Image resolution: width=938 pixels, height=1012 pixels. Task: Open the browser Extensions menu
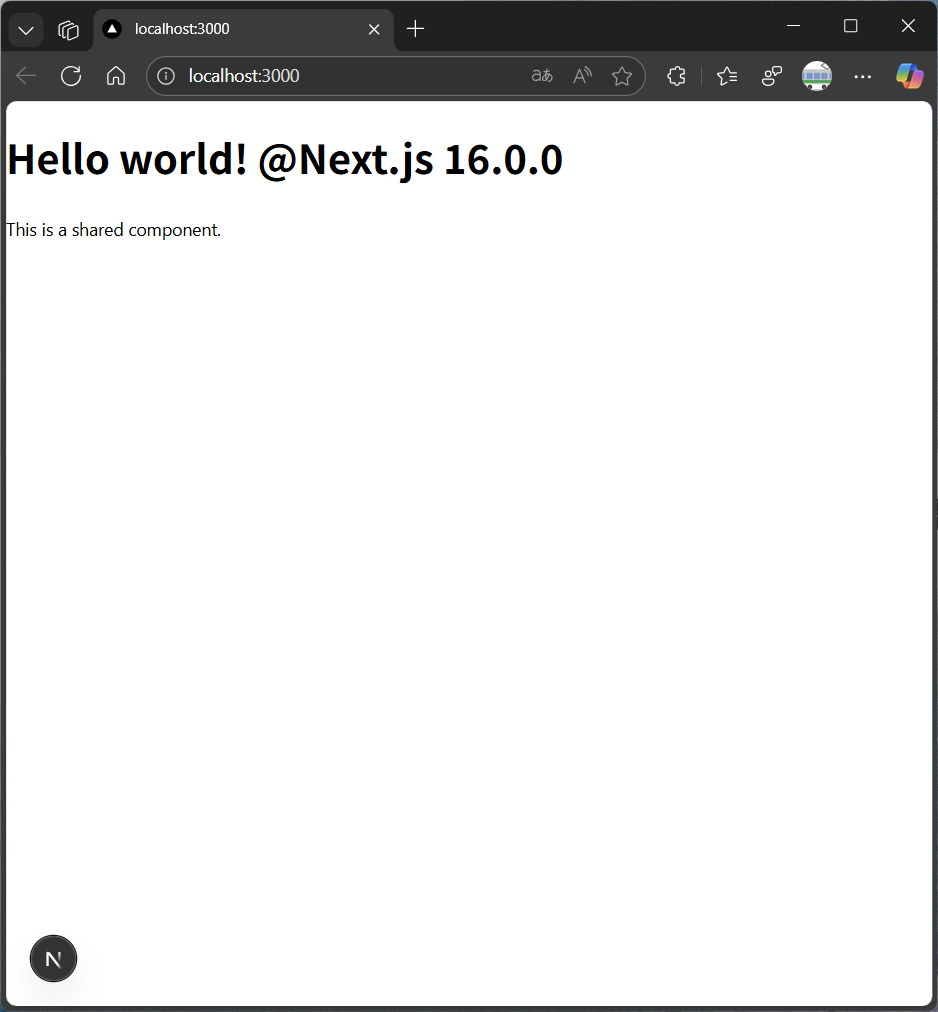point(676,76)
